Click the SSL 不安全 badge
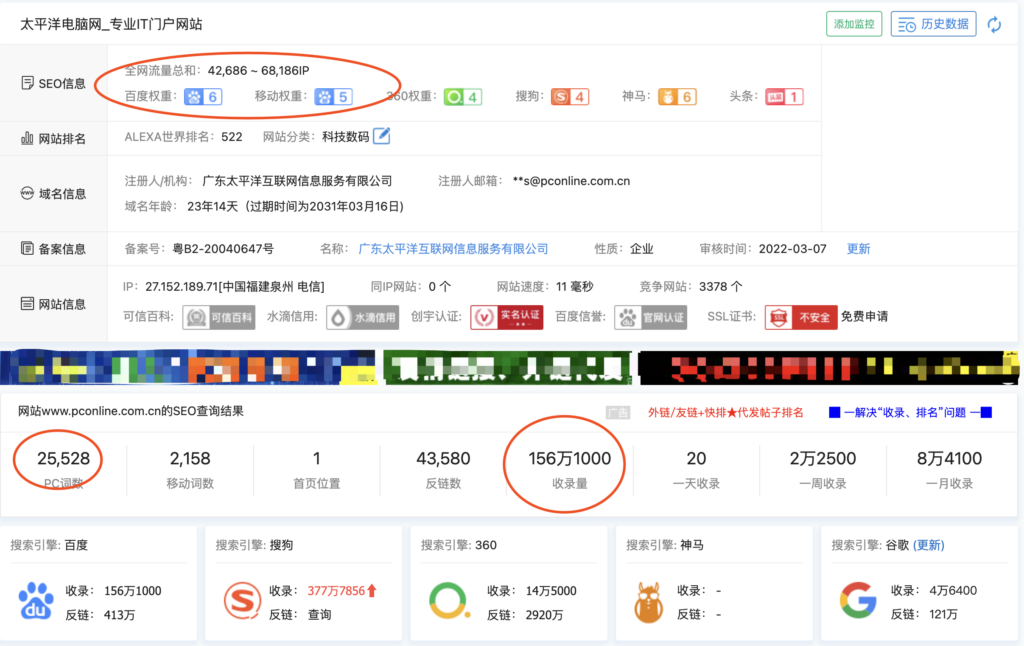1024x646 pixels. (801, 317)
